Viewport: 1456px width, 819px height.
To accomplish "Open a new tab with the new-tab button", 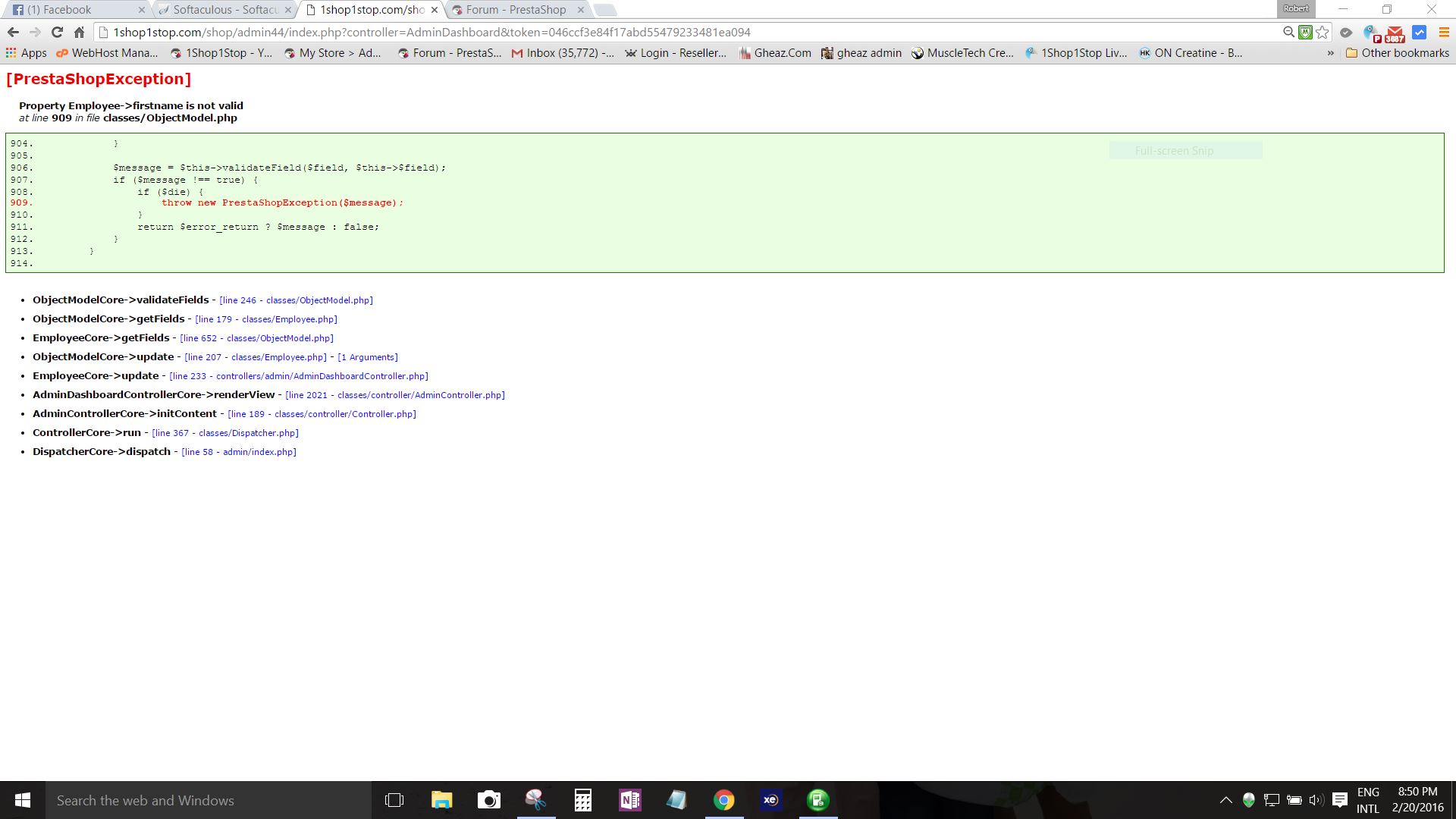I will 604,10.
